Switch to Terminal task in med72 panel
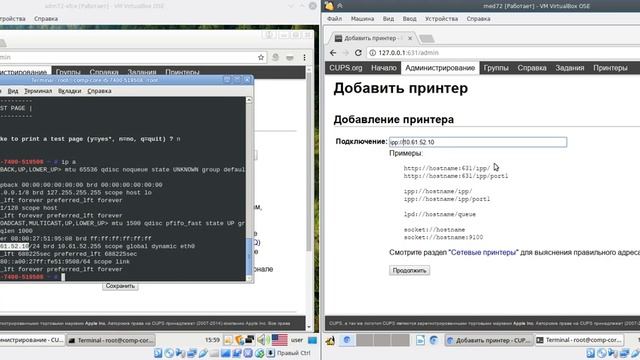 580,340
